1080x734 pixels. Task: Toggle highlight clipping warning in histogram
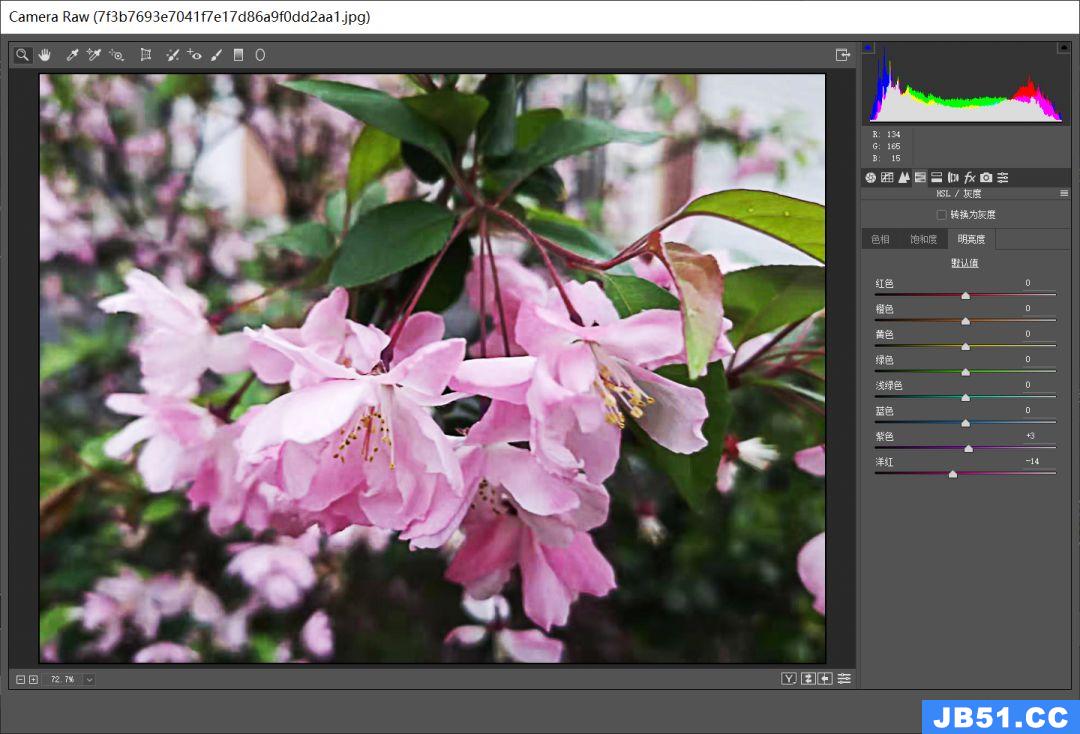coord(1063,47)
